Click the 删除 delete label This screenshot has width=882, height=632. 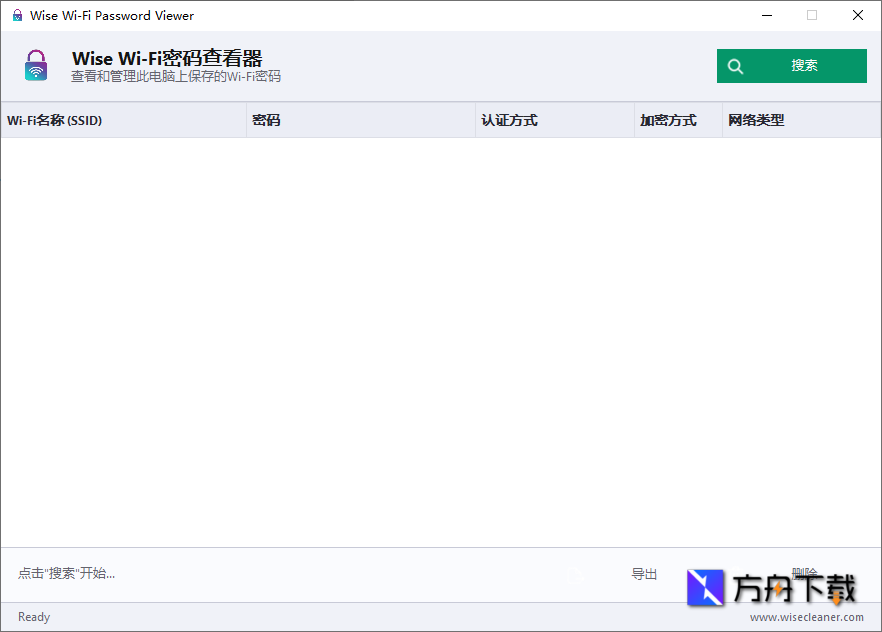803,572
